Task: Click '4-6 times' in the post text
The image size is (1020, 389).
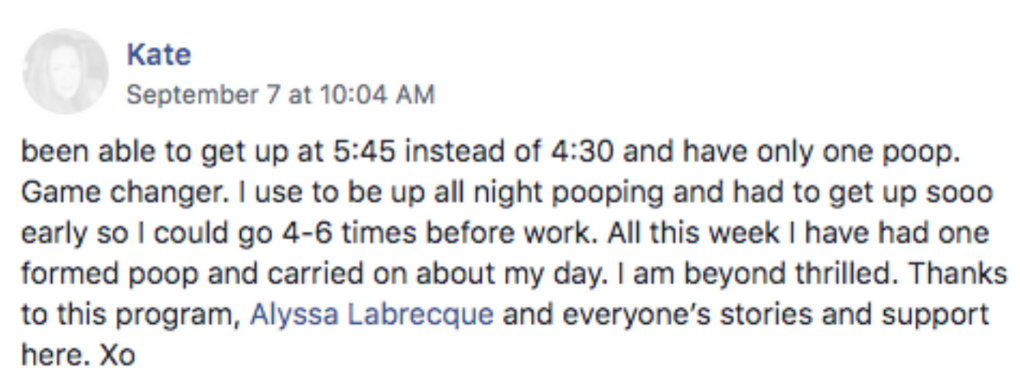Action: click(330, 234)
